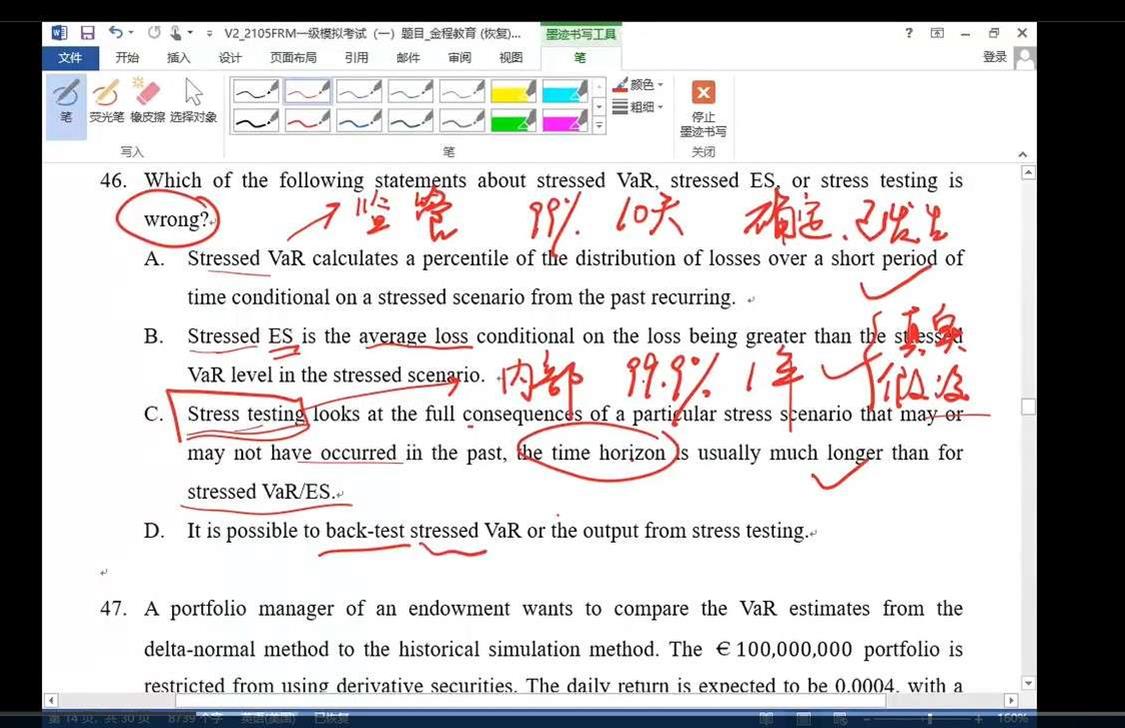Click the word "wrong?" in question 46

click(176, 219)
